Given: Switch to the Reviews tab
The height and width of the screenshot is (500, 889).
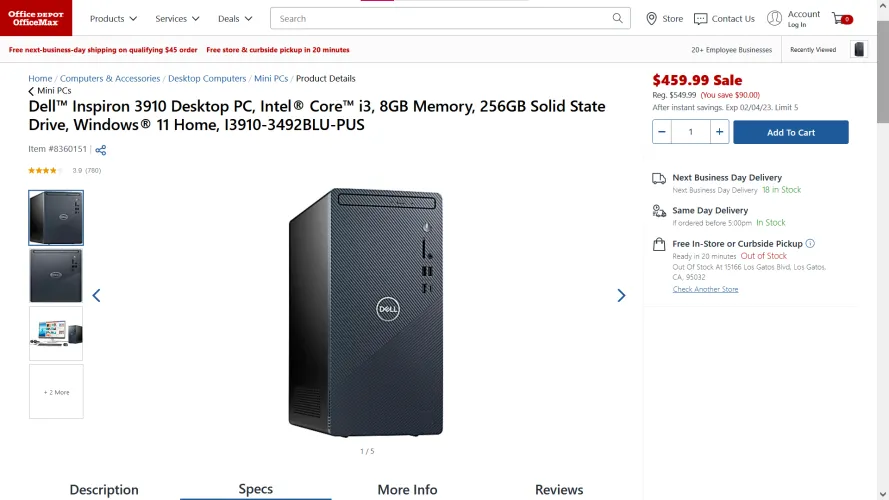Looking at the screenshot, I should pyautogui.click(x=559, y=489).
